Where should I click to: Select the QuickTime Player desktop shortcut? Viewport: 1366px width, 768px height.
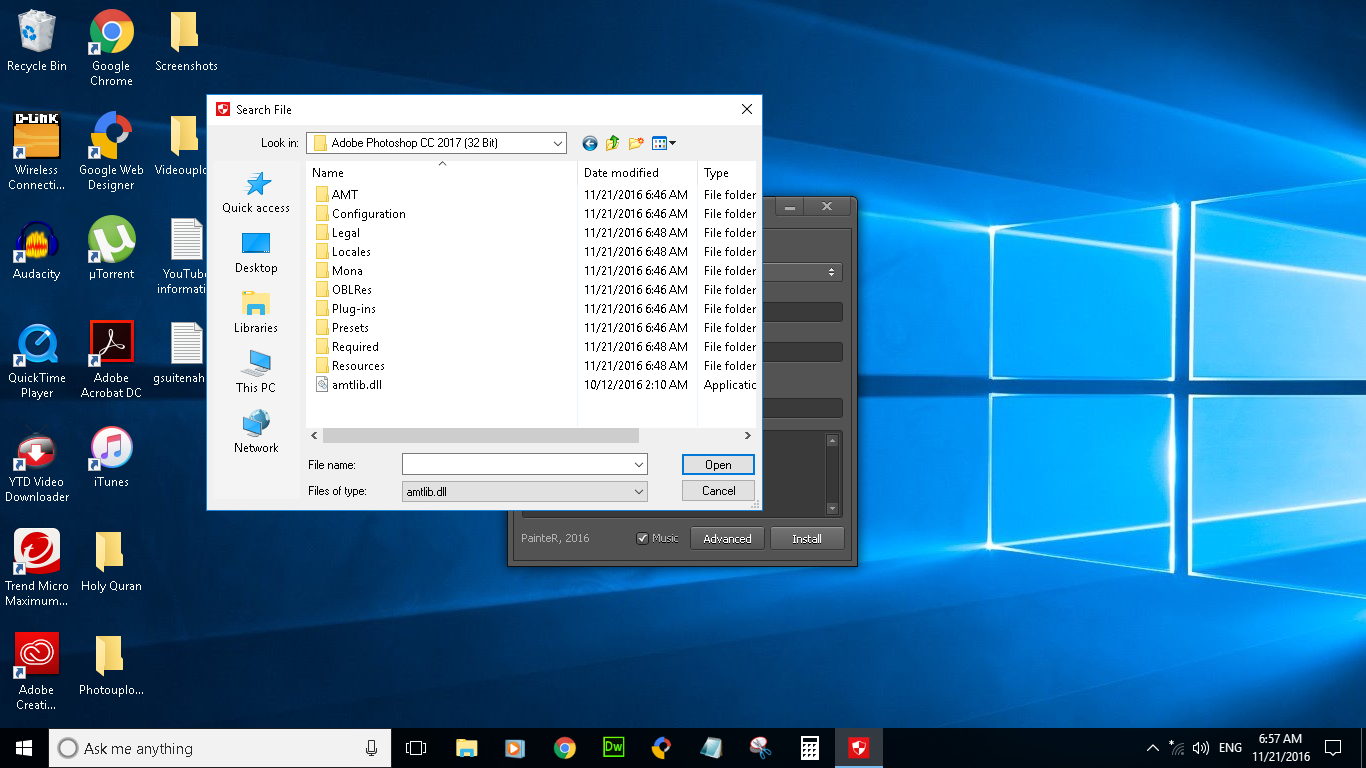click(37, 360)
